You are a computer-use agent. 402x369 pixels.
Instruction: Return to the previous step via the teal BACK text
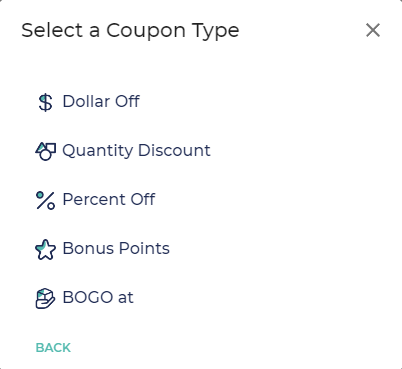click(53, 348)
